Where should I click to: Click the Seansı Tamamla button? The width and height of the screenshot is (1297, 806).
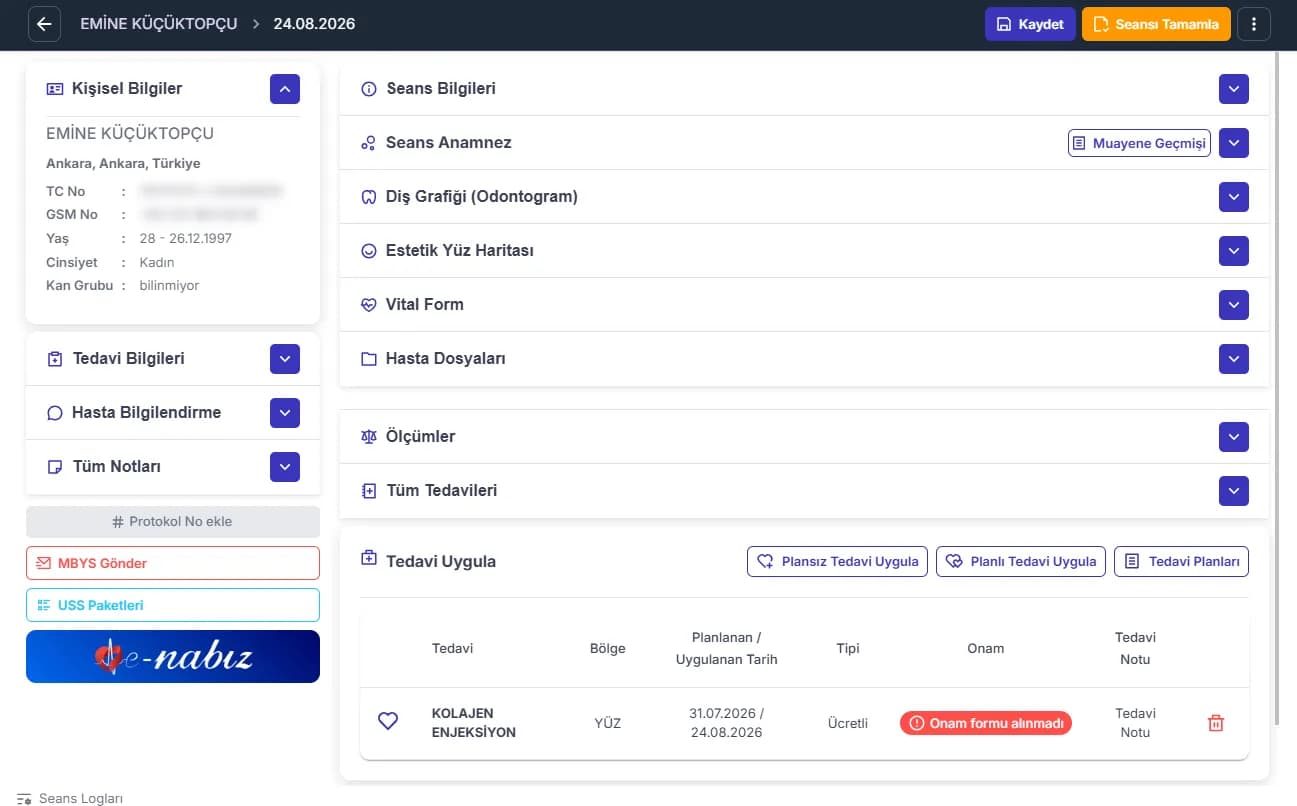click(x=1156, y=24)
